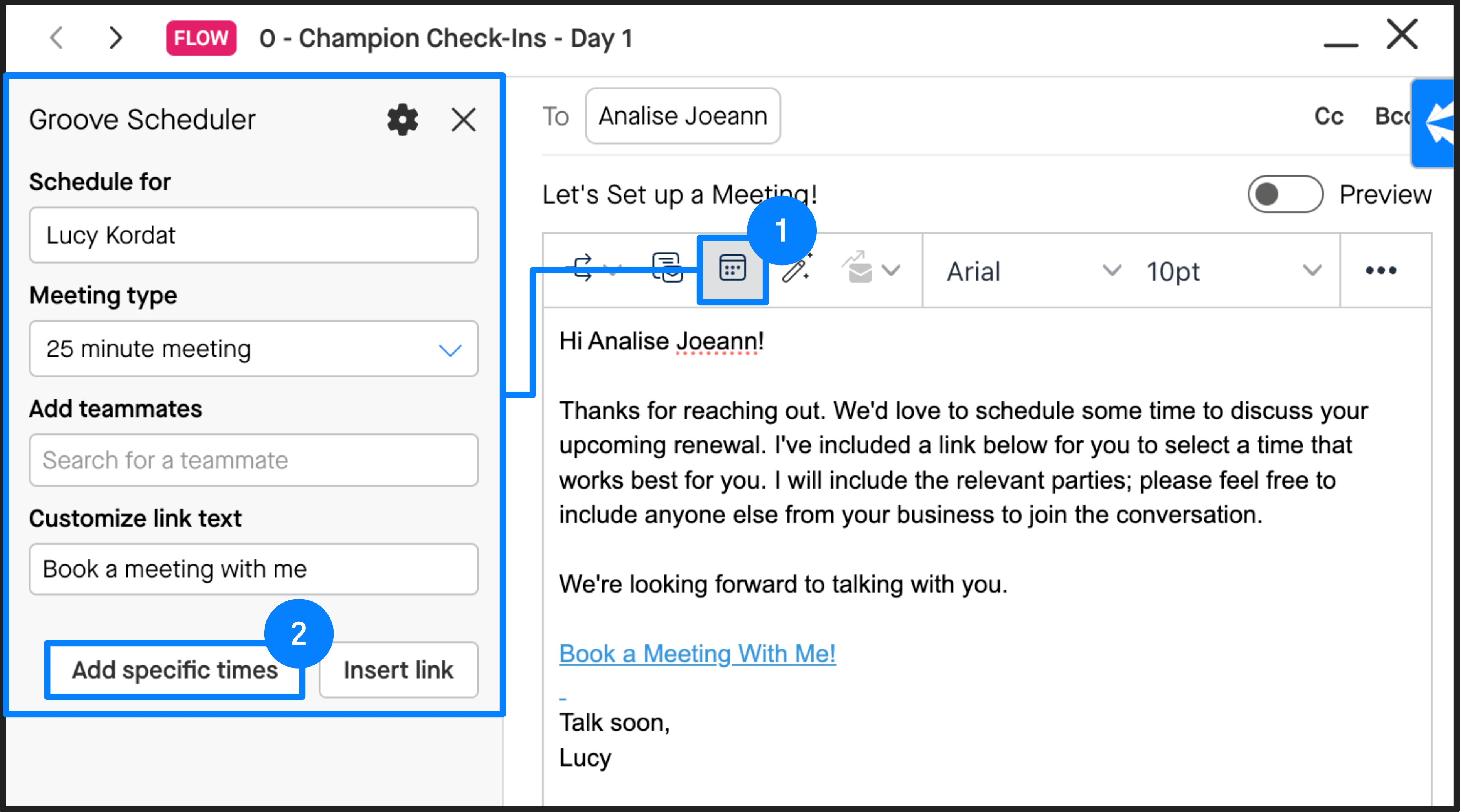Go to next flow step arrow
This screenshot has height=812, width=1460.
[115, 39]
